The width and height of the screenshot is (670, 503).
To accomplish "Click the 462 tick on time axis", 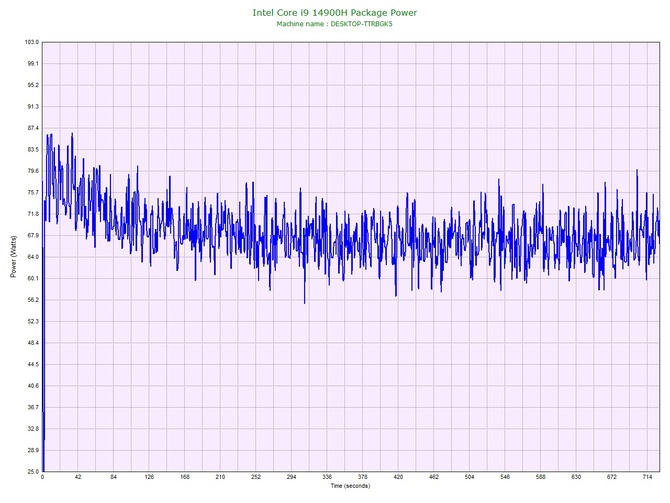I will pyautogui.click(x=434, y=477).
